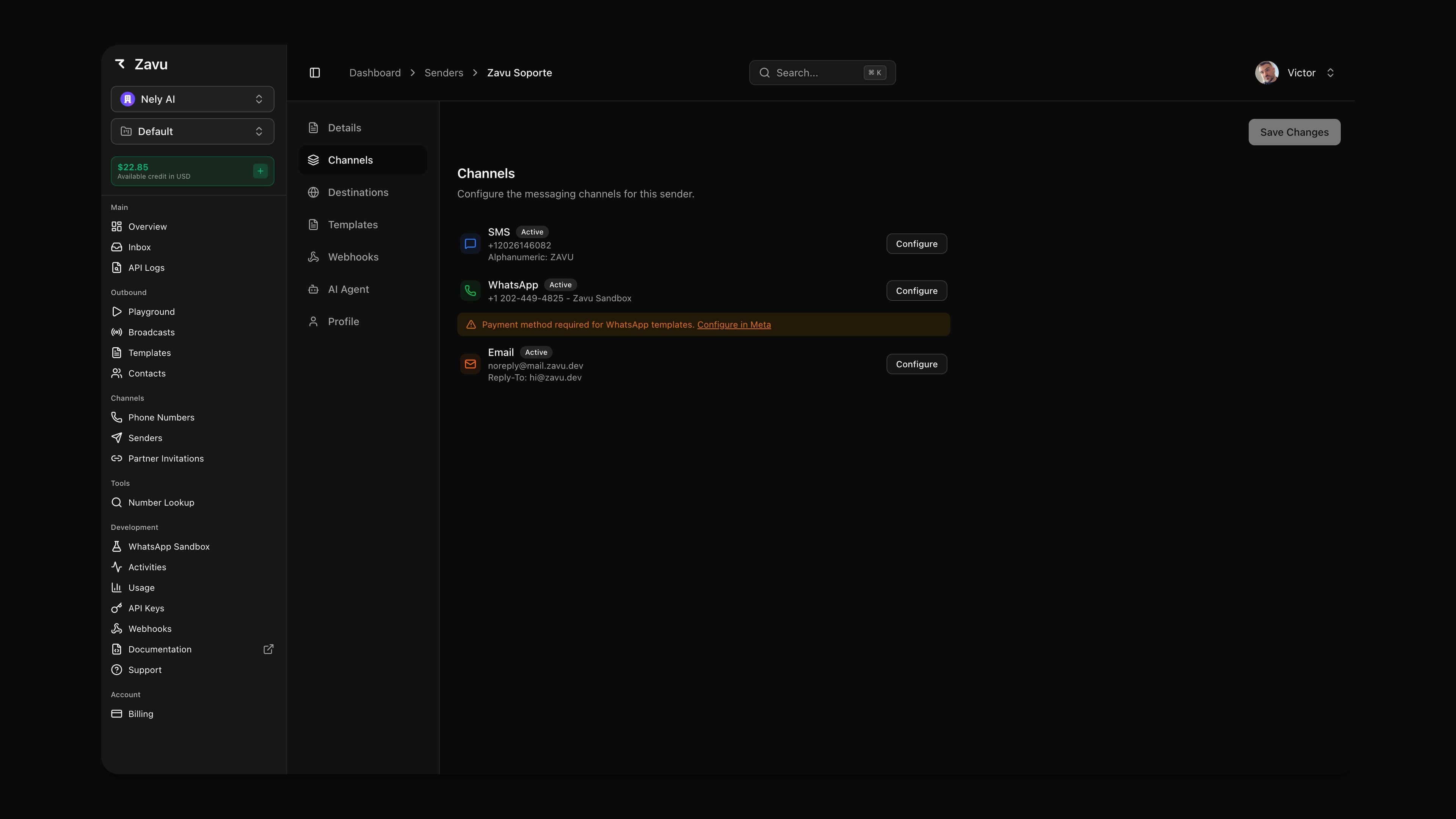Select Webhooks in sender settings
This screenshot has width=1456, height=819.
pyautogui.click(x=353, y=257)
